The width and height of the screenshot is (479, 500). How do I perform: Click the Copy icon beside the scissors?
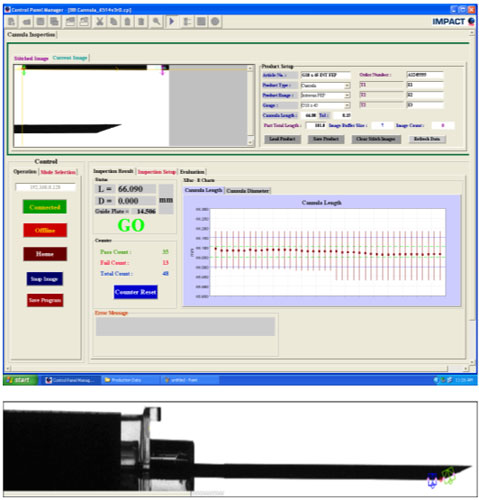pyautogui.click(x=114, y=22)
